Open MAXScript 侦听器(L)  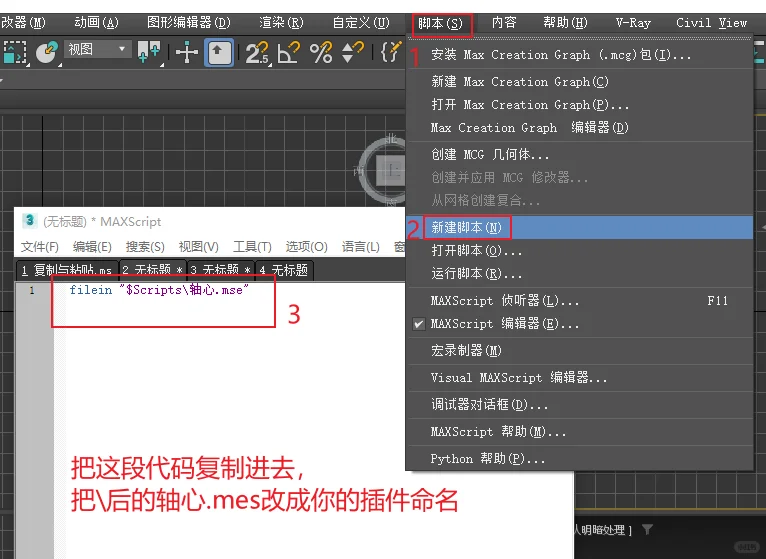tap(579, 301)
